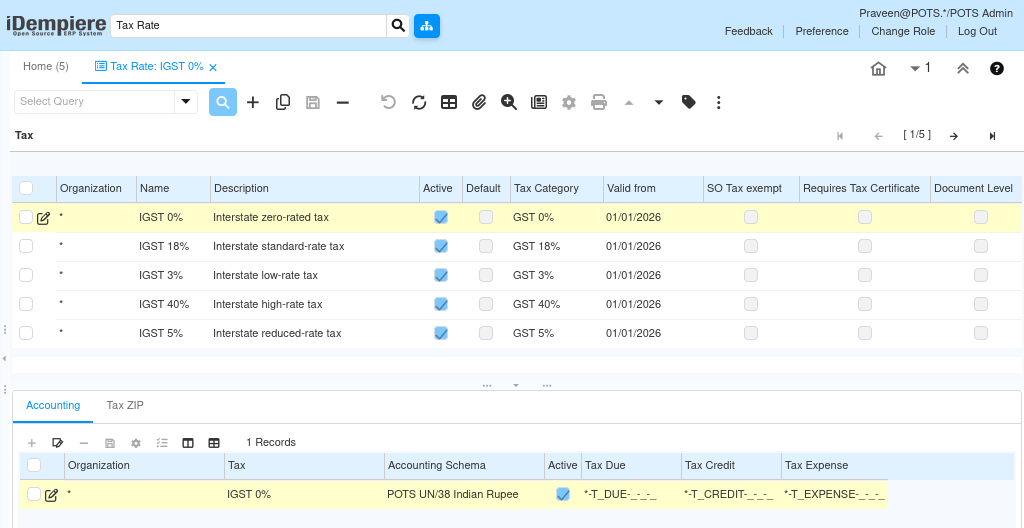
Task: Expand the open-windows dropdown showing 1
Action: coord(920,68)
